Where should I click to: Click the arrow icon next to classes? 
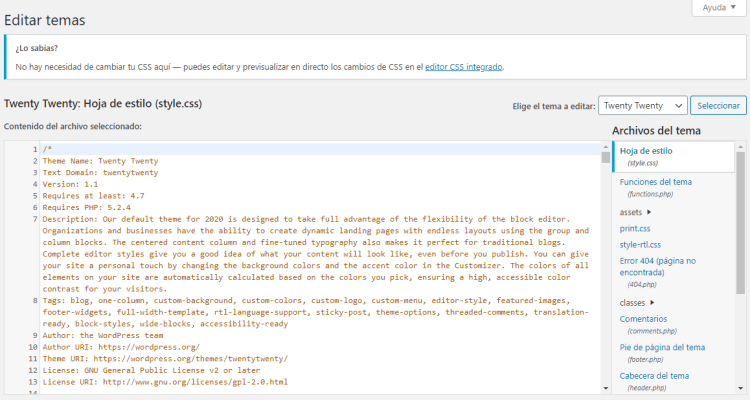pyautogui.click(x=651, y=302)
